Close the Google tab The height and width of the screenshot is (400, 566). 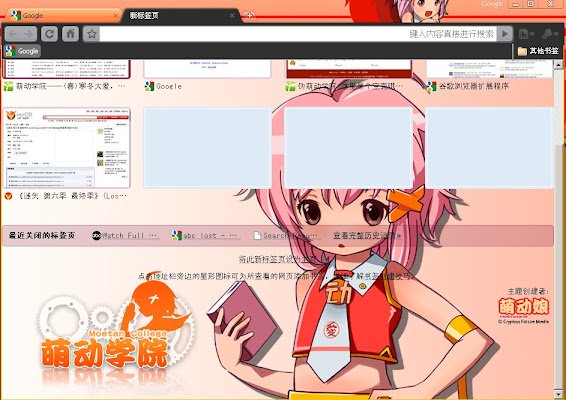point(116,16)
